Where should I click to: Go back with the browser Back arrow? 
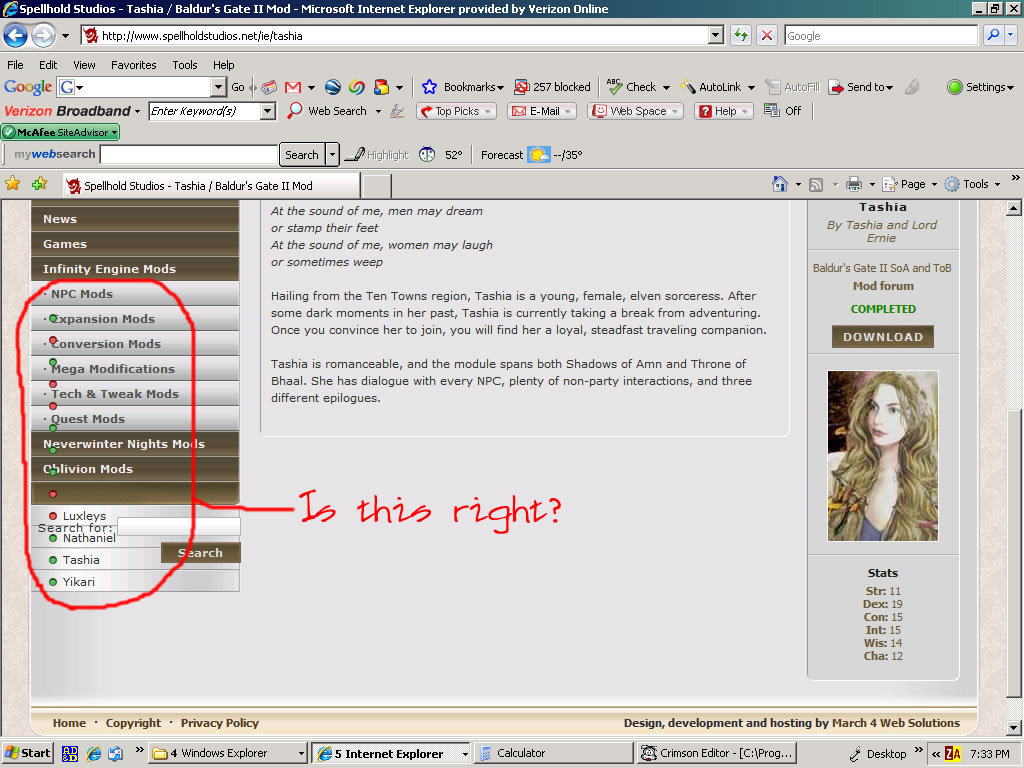click(x=16, y=35)
